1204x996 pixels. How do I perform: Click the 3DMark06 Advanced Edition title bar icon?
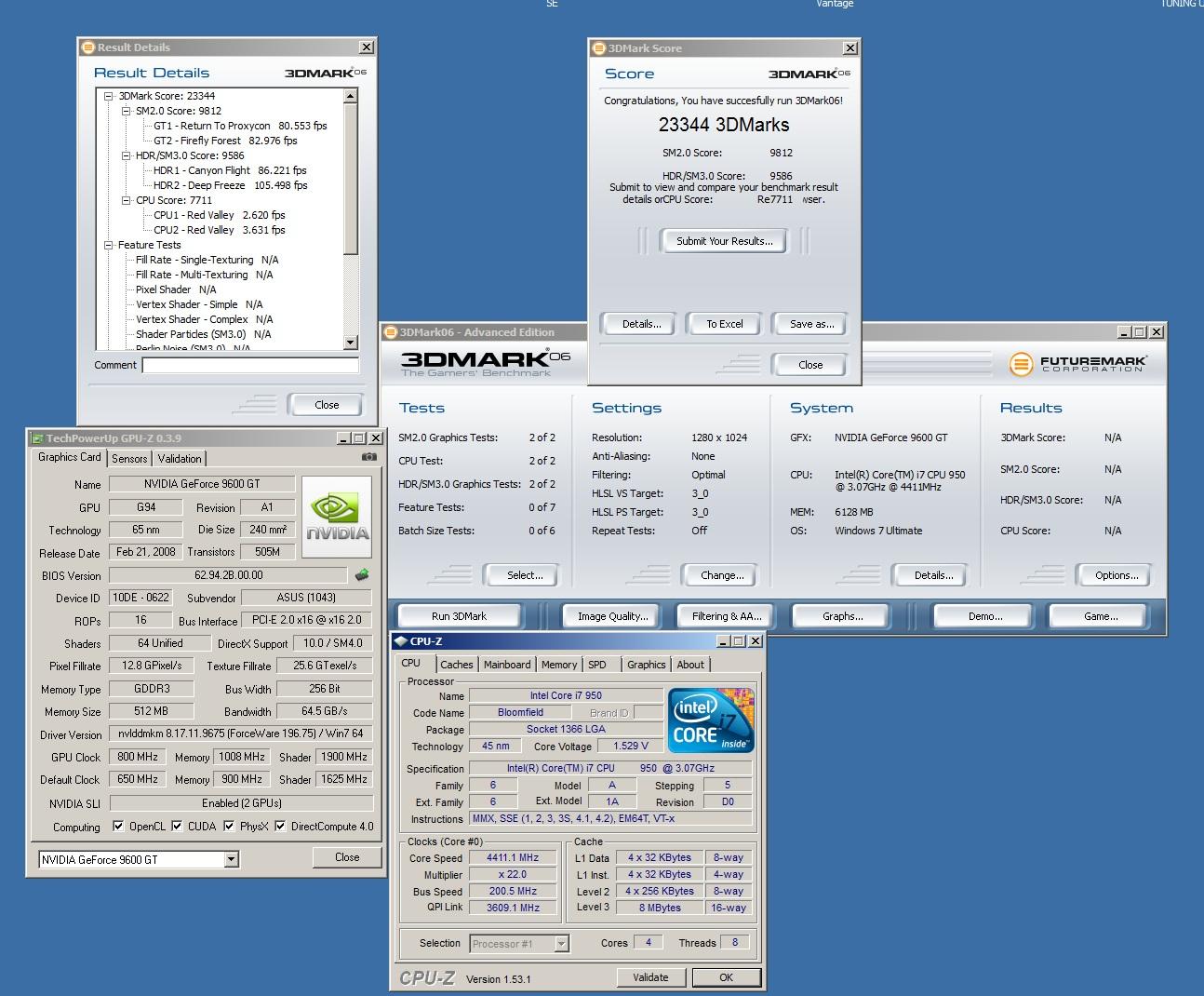(x=391, y=332)
